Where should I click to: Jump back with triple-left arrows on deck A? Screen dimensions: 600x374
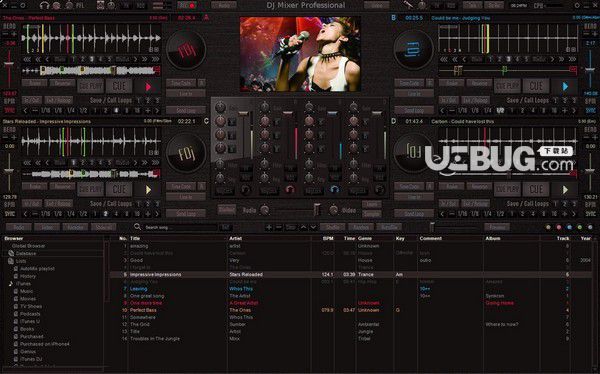(27, 59)
